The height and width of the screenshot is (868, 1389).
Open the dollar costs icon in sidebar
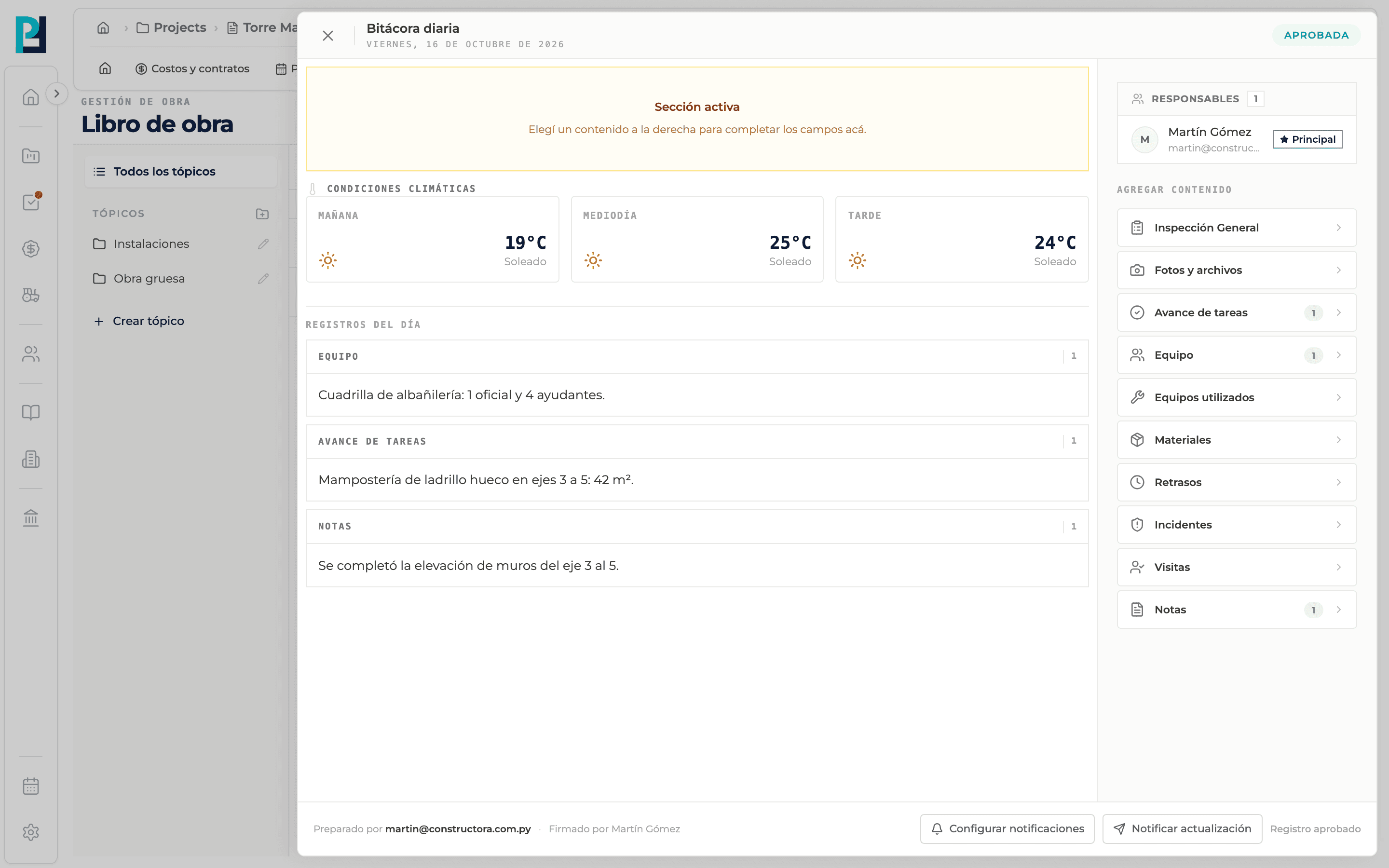point(31,248)
